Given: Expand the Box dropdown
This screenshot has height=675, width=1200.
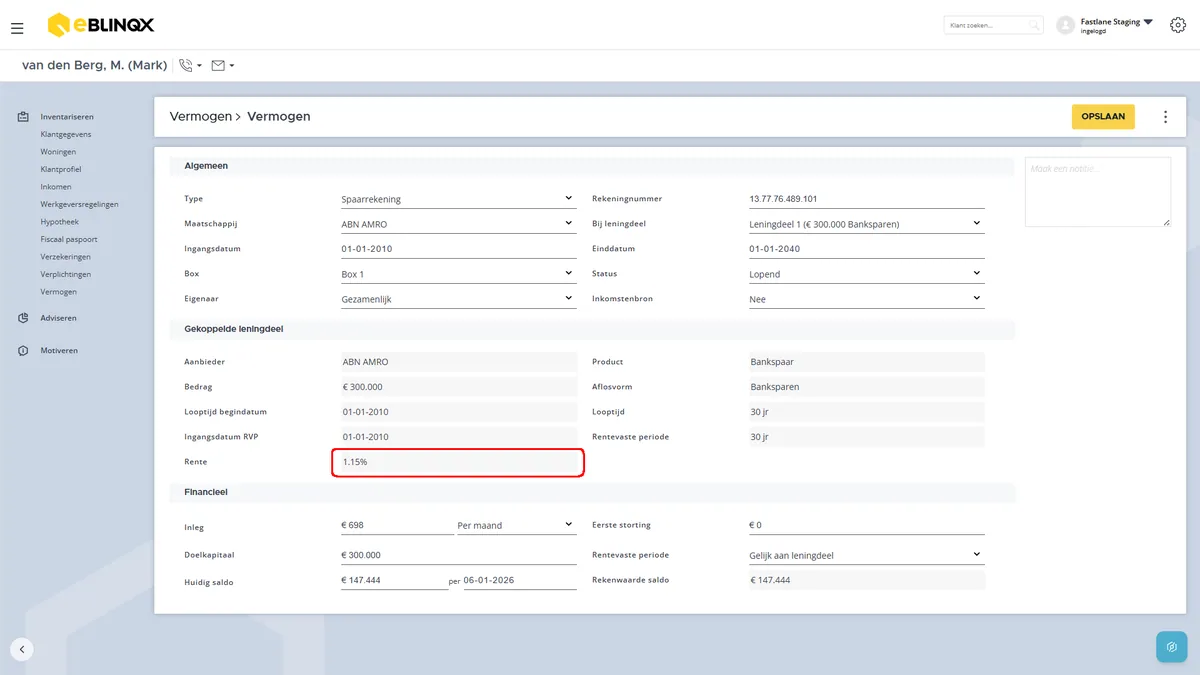Looking at the screenshot, I should point(459,274).
